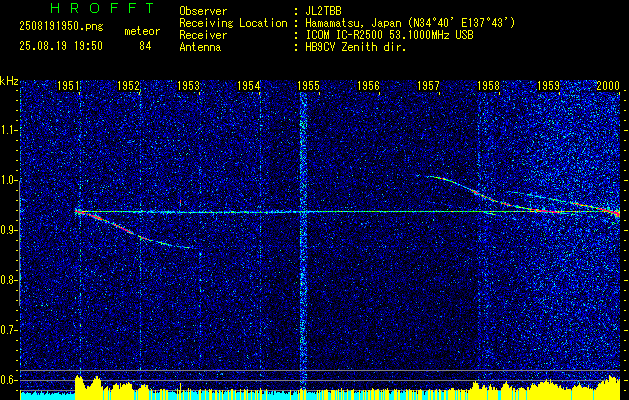
Task: Click the 2000 time marker
Action: (609, 85)
